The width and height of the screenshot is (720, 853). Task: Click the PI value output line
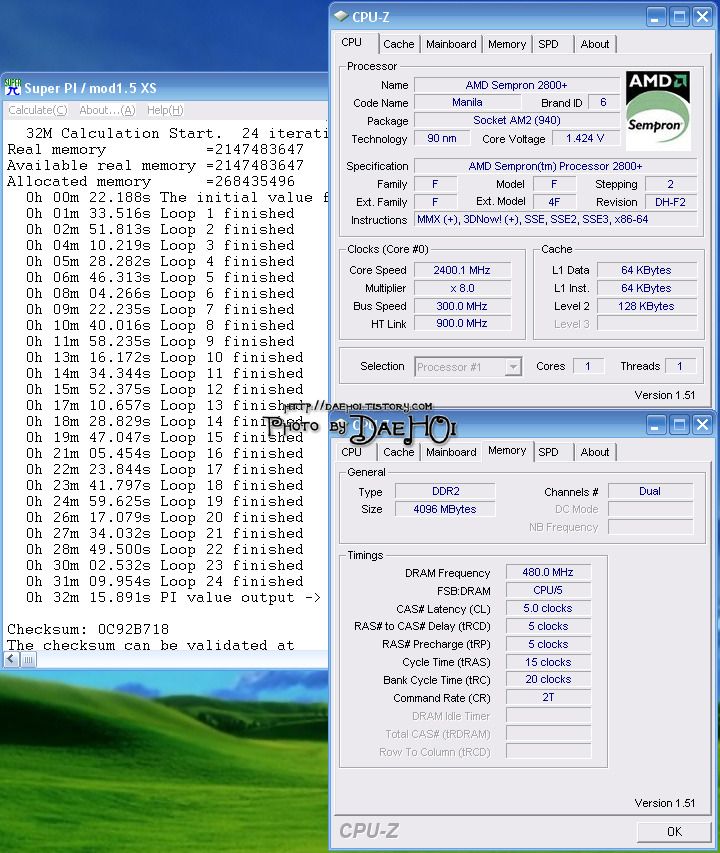pyautogui.click(x=173, y=597)
